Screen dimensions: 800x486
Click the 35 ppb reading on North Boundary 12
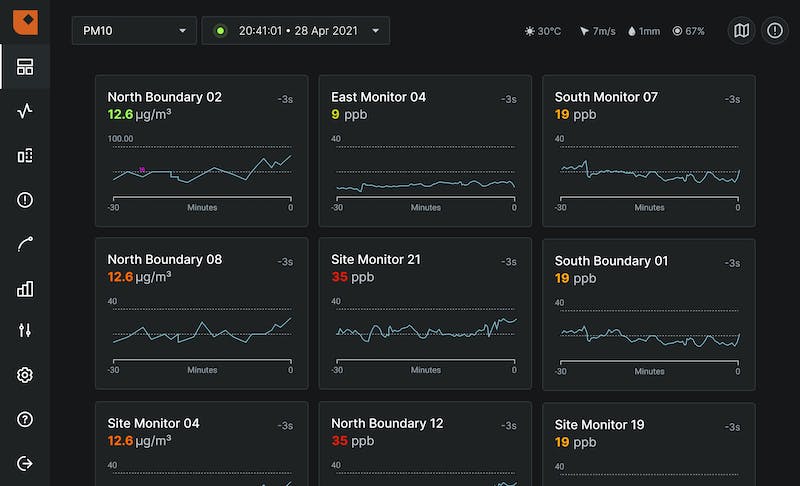pyautogui.click(x=353, y=441)
